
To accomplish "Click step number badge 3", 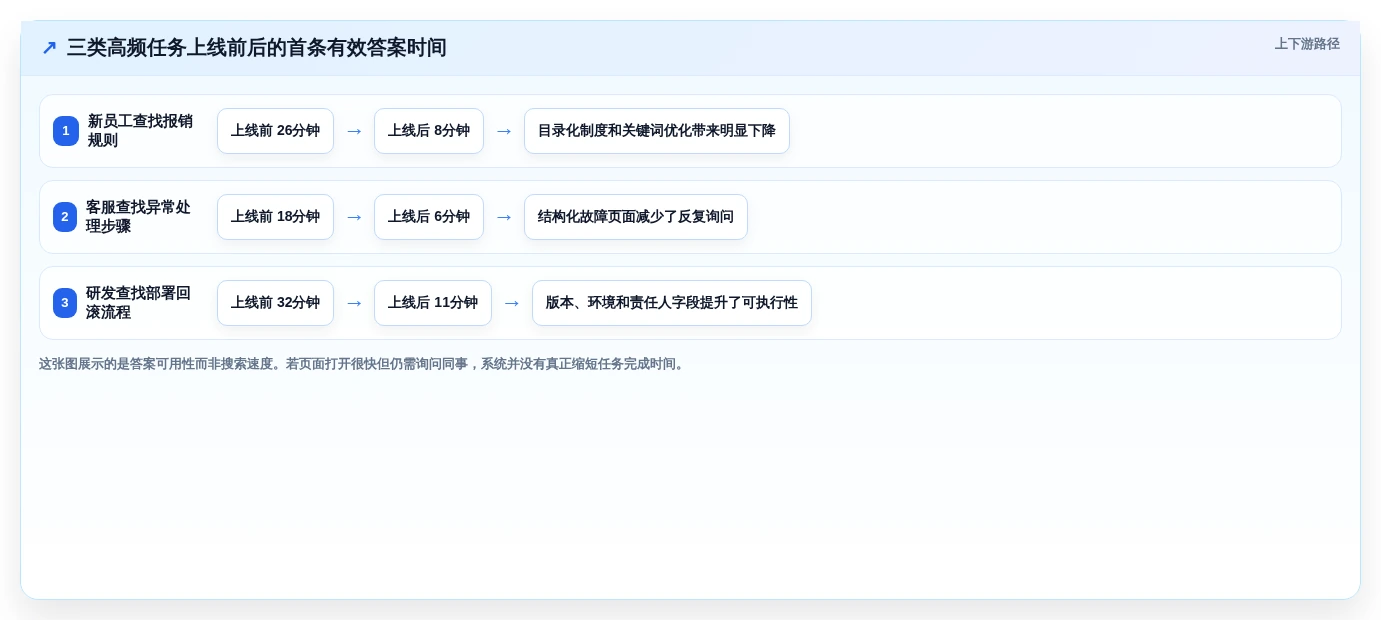I will [65, 303].
